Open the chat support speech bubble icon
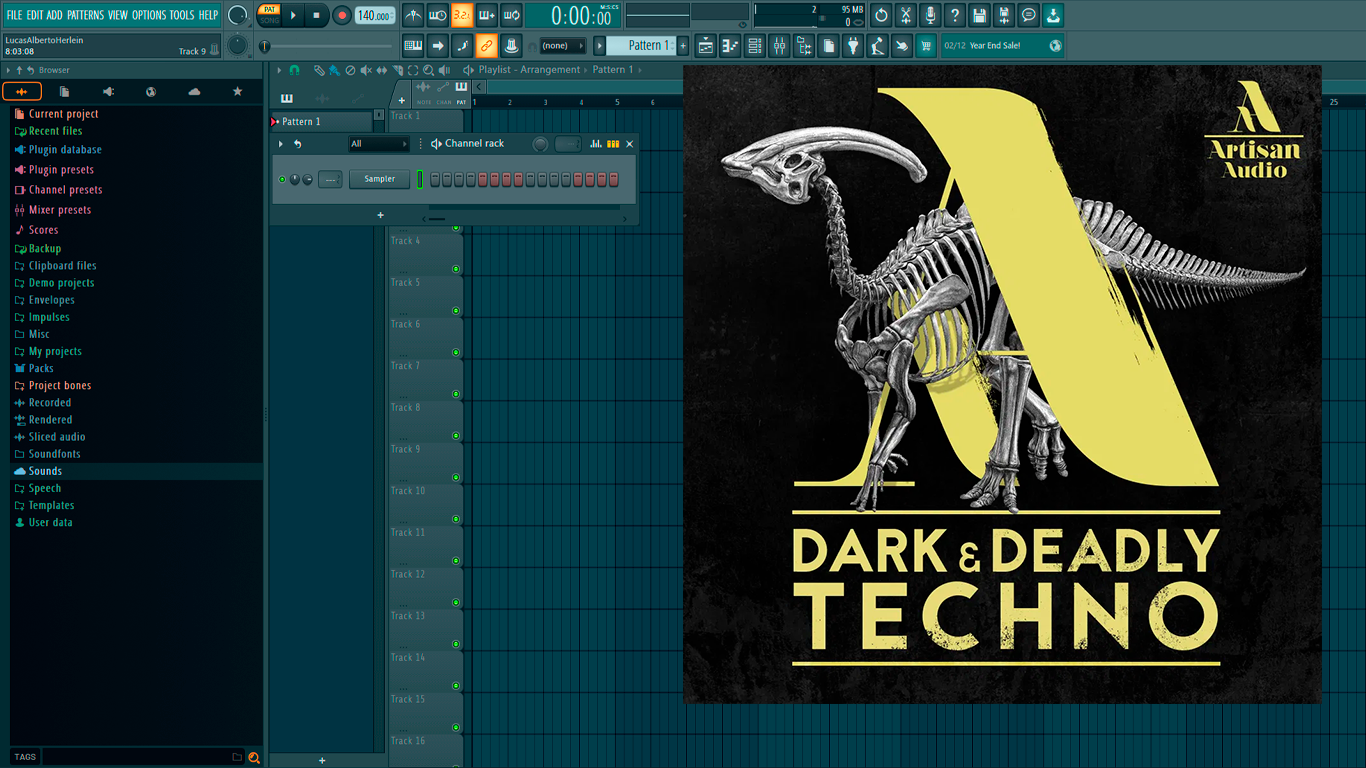The image size is (1366, 768). coord(1029,15)
